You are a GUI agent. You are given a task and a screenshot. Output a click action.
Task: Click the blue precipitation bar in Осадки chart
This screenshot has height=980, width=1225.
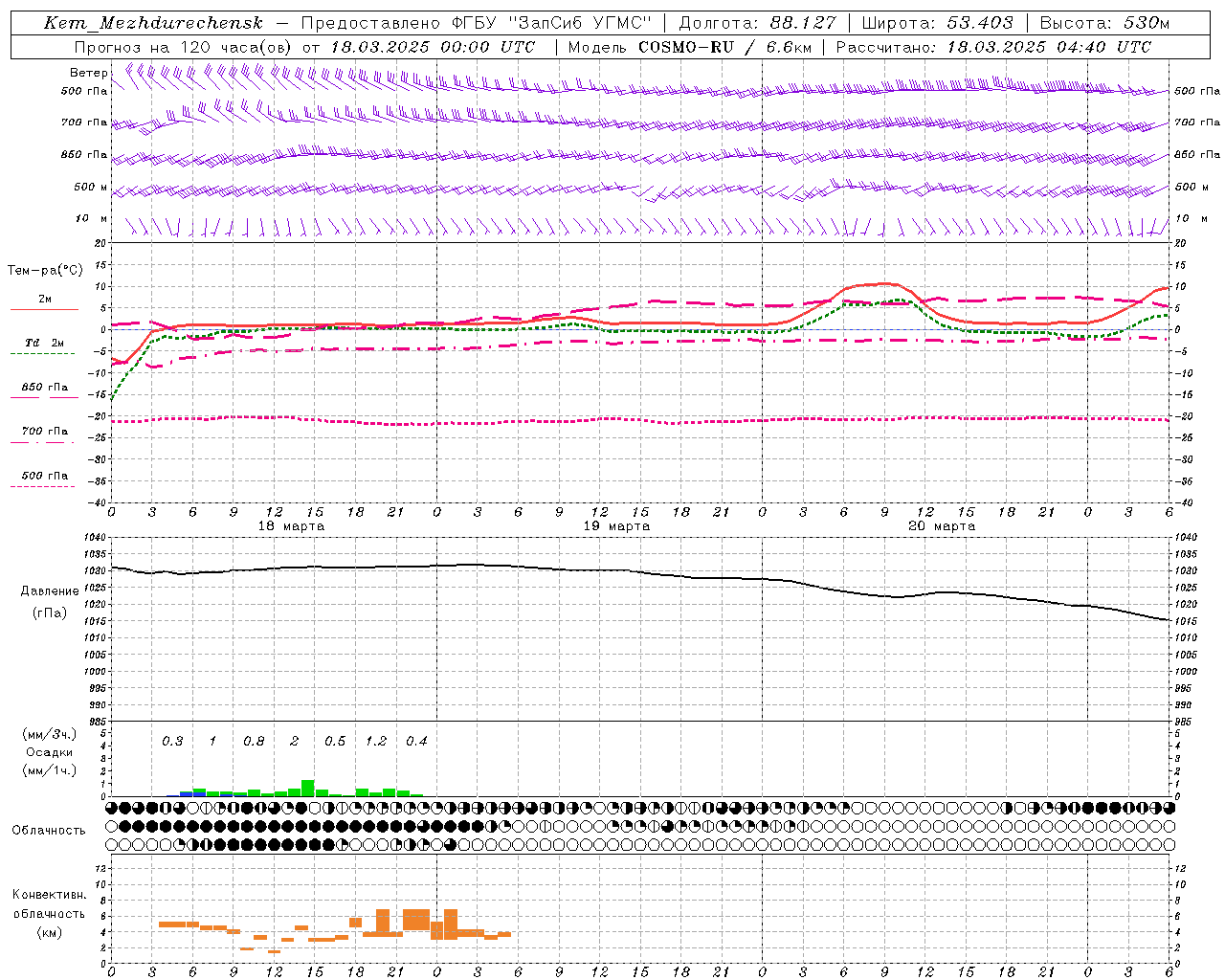coord(187,793)
